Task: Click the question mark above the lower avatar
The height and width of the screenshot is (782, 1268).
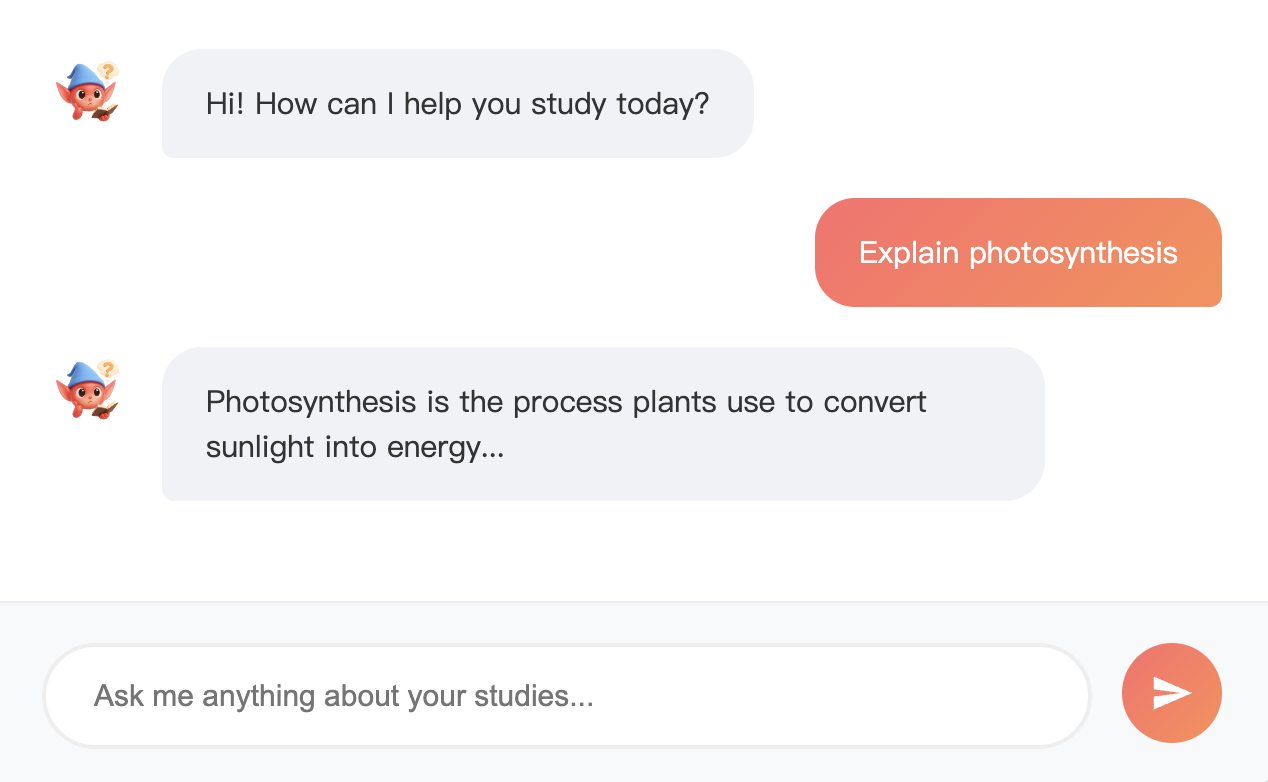Action: [108, 369]
